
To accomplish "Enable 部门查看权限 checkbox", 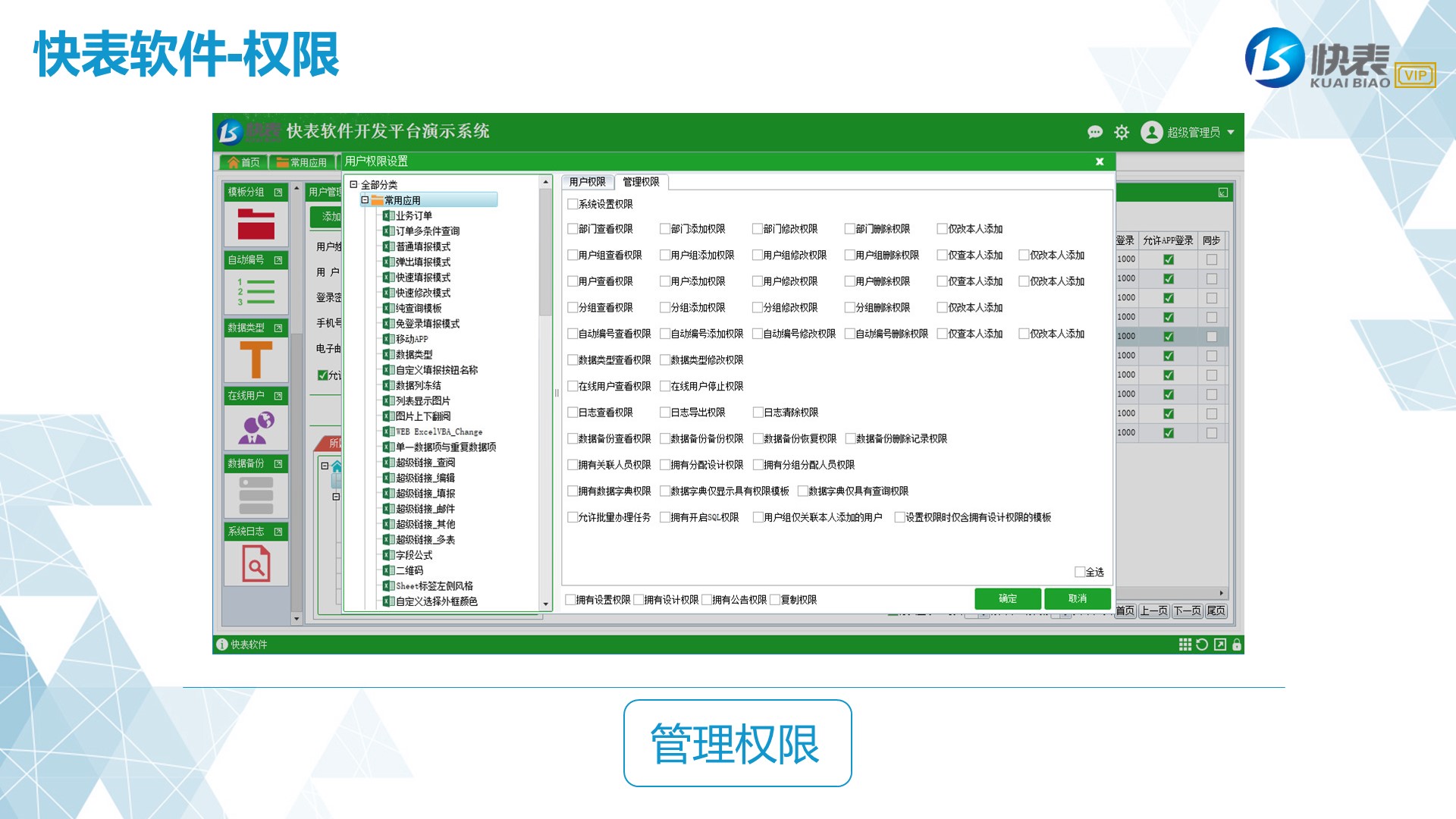I will tap(573, 229).
